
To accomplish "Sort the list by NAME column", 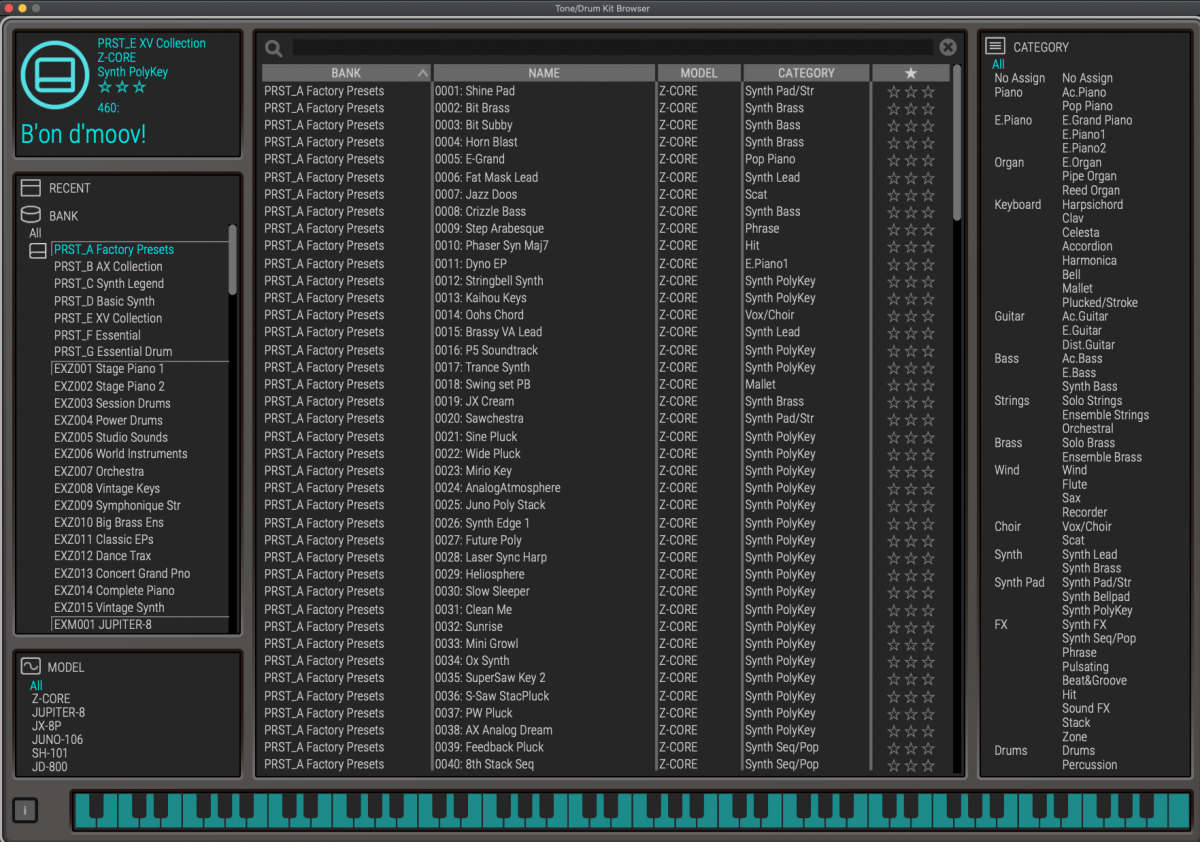I will (544, 73).
